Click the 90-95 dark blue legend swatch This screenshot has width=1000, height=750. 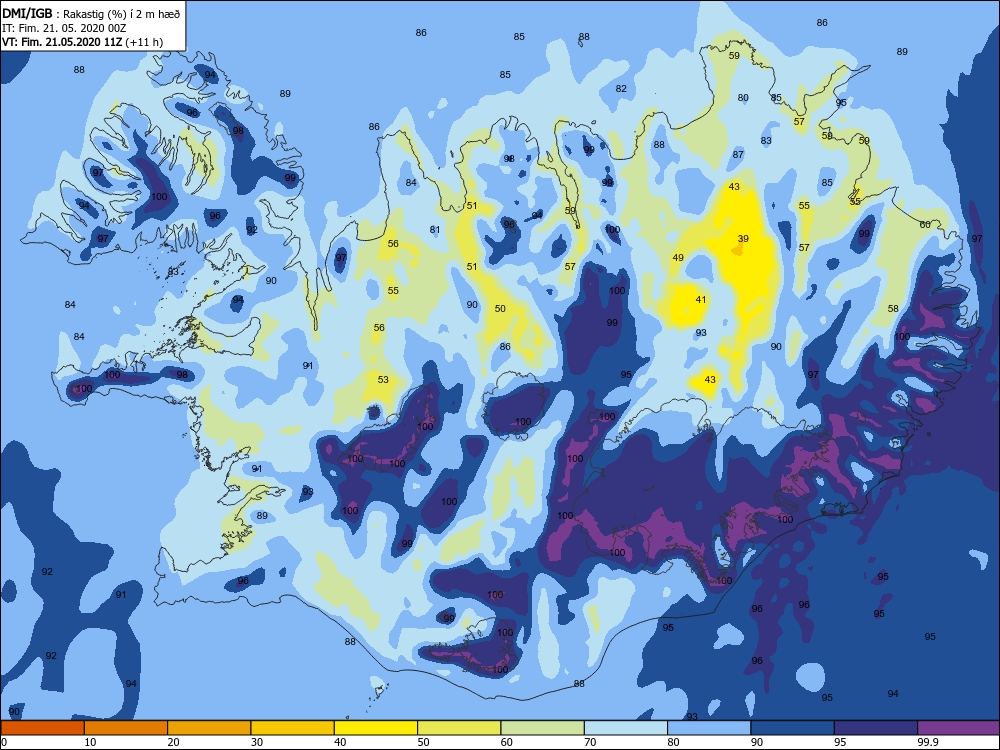pos(793,728)
